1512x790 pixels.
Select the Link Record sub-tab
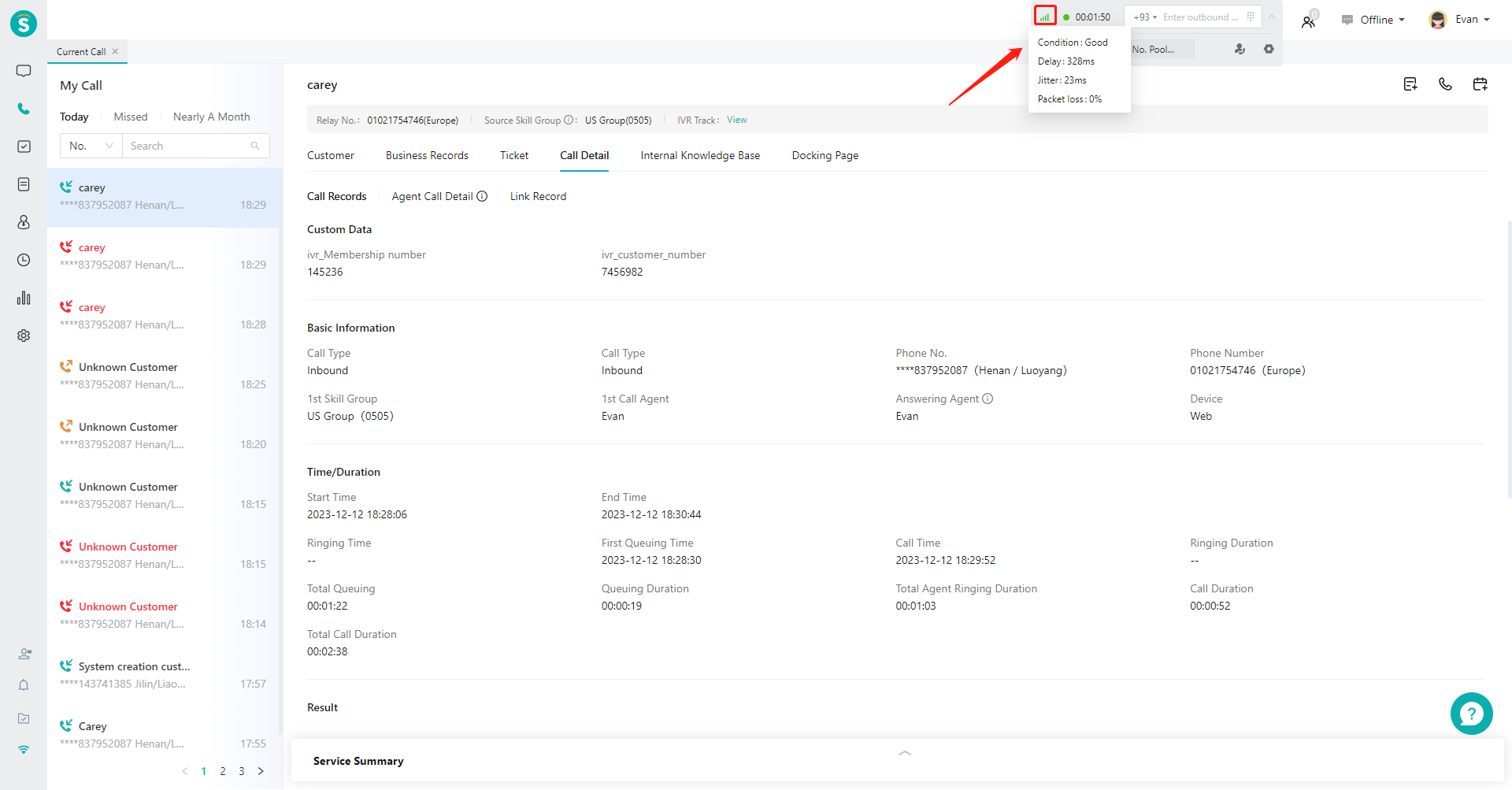coord(538,196)
